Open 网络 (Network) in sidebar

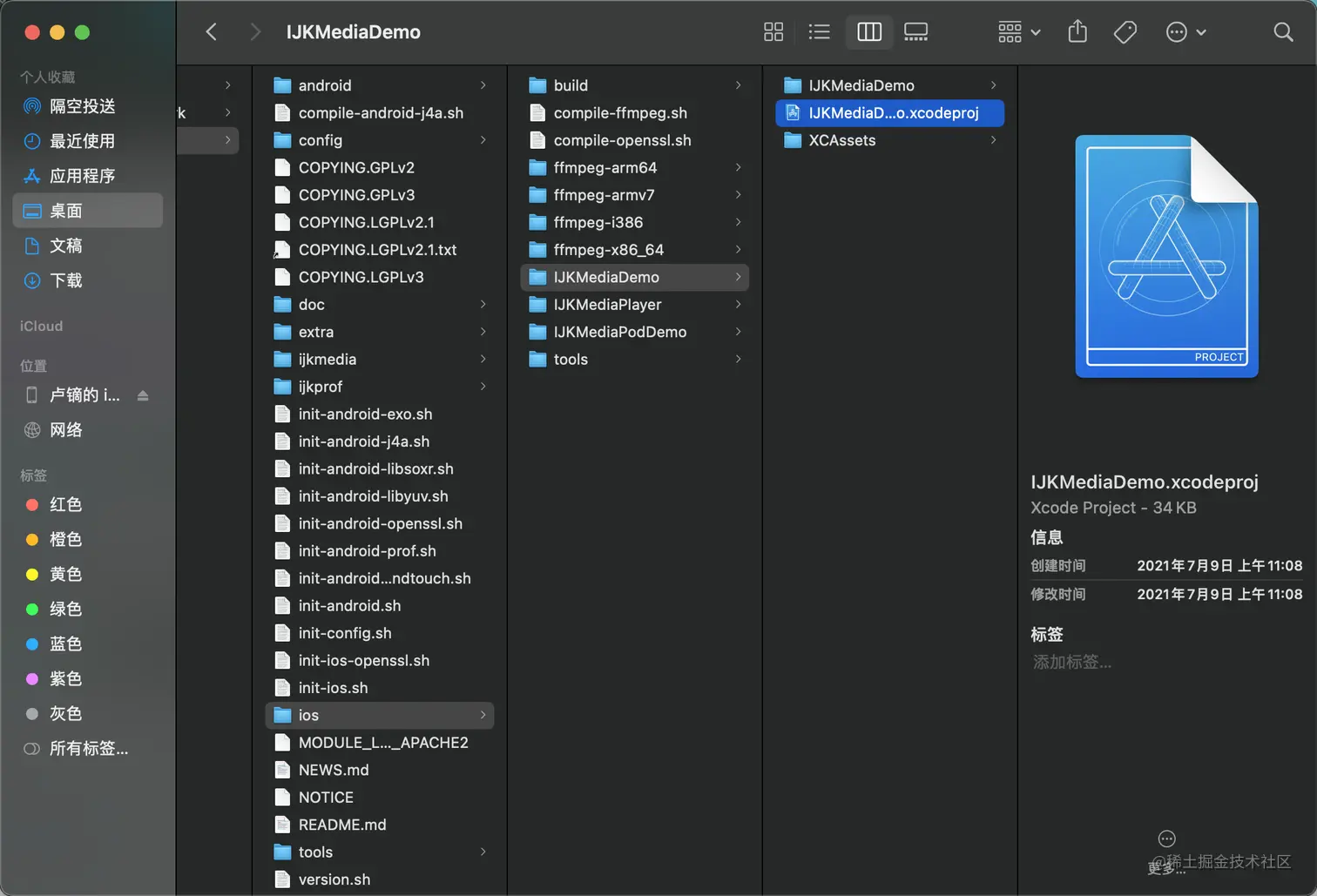point(87,430)
